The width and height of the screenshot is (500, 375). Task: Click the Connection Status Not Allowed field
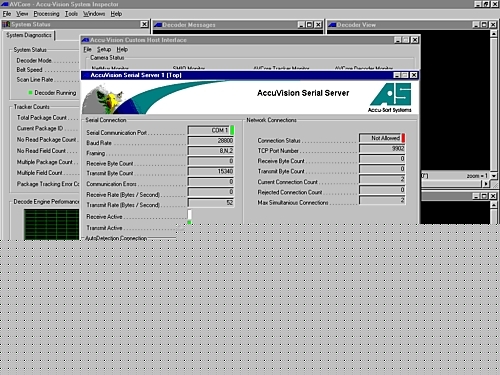click(380, 138)
